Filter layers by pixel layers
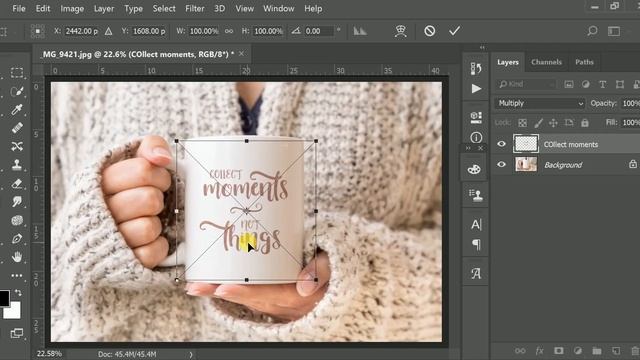 click(x=569, y=84)
